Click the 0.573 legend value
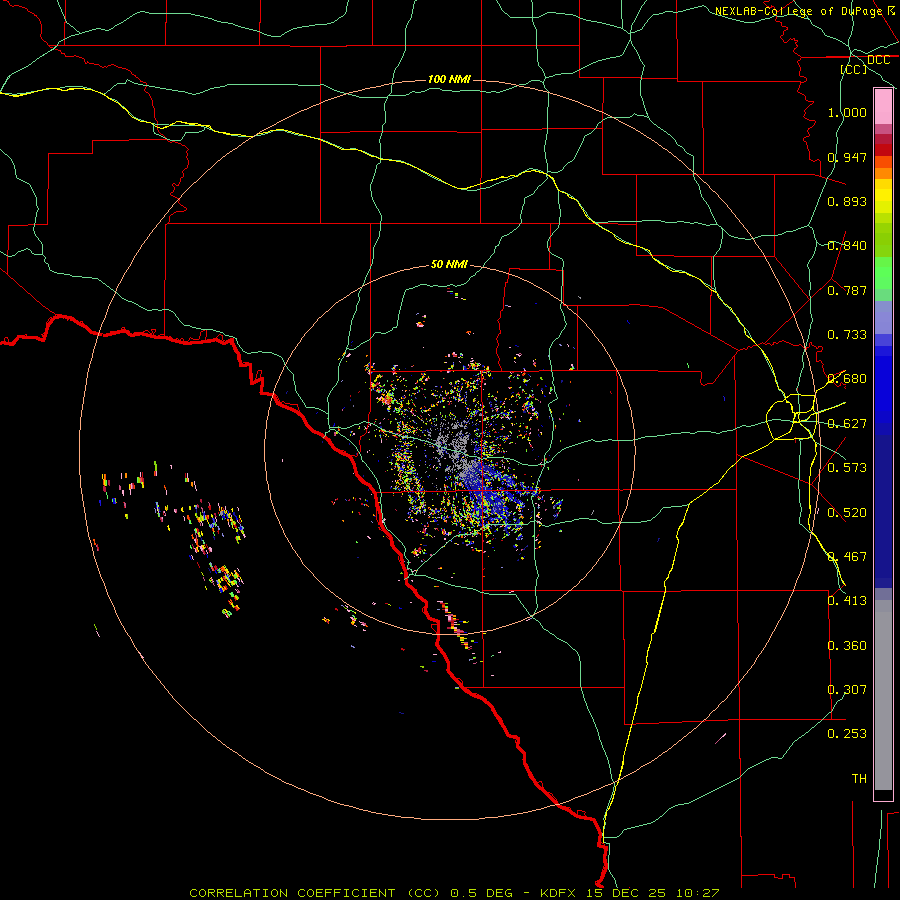900x900 pixels. [x=847, y=468]
